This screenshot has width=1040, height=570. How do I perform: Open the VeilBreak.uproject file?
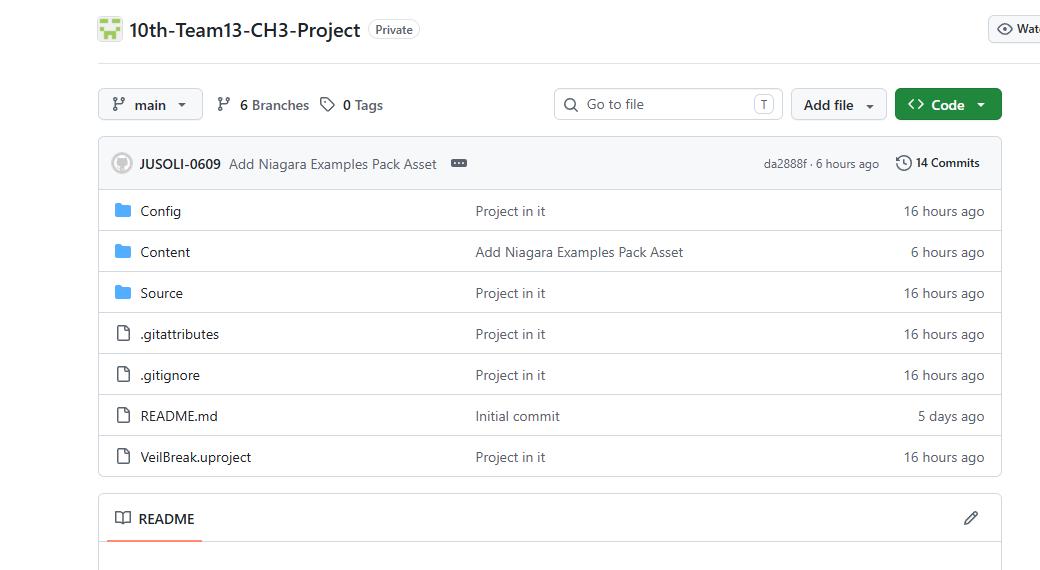point(196,457)
